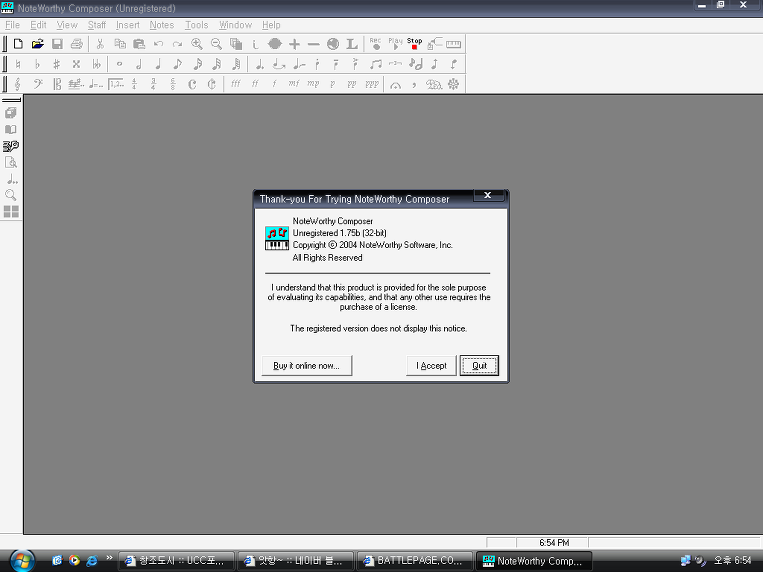This screenshot has height=572, width=763.
Task: Click the Internet Explorer quick launch icon
Action: pyautogui.click(x=91, y=561)
